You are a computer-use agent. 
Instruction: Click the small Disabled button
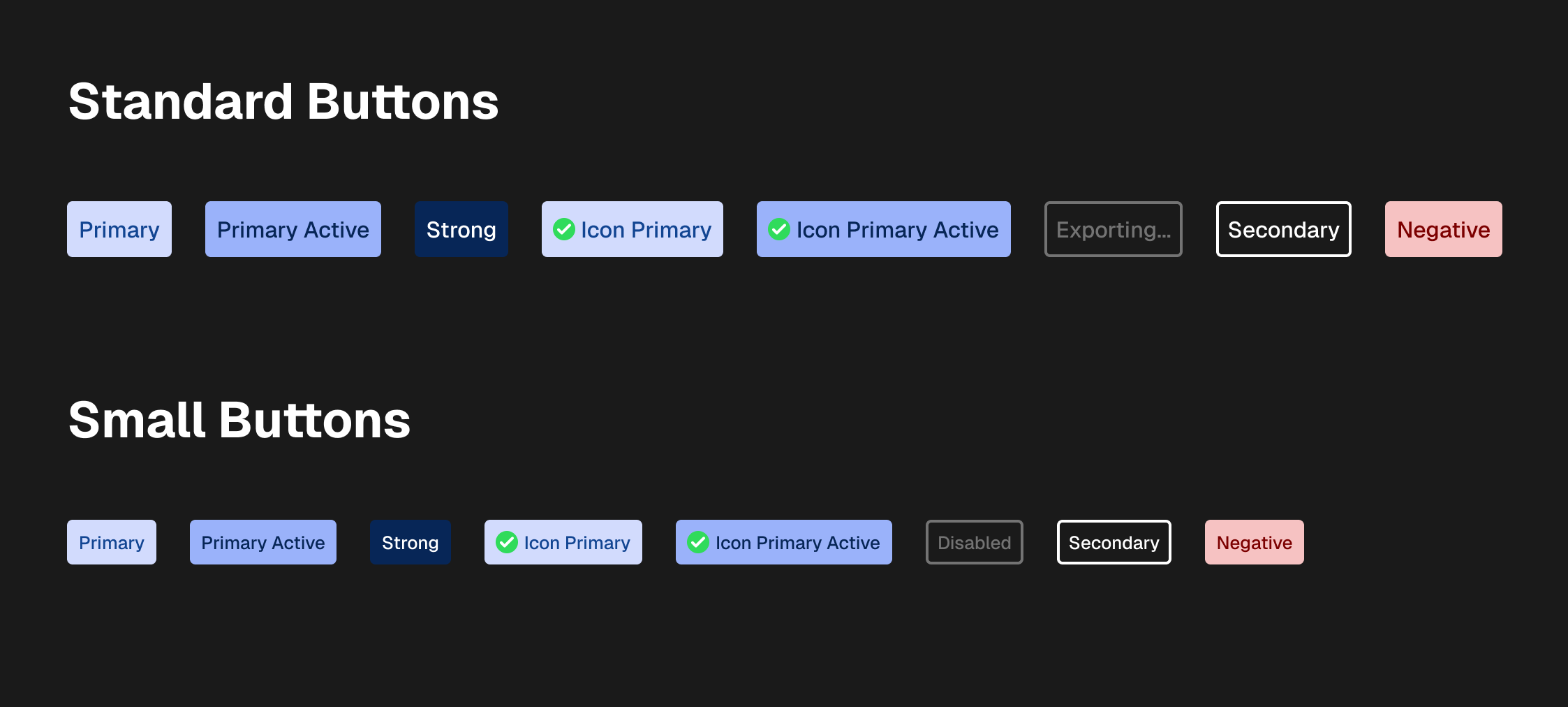pos(974,542)
